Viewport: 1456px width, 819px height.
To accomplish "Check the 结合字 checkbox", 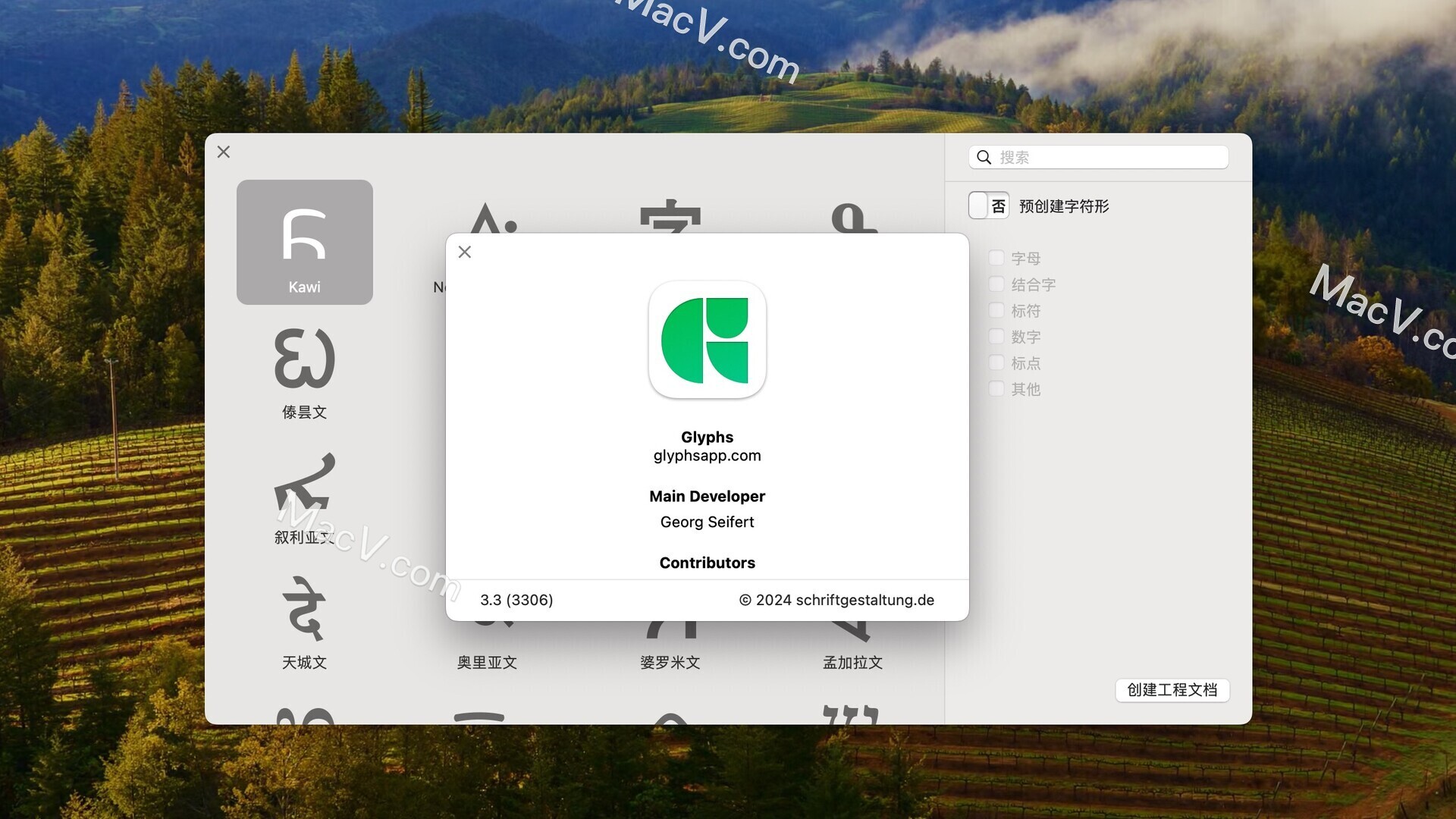I will click(x=996, y=284).
